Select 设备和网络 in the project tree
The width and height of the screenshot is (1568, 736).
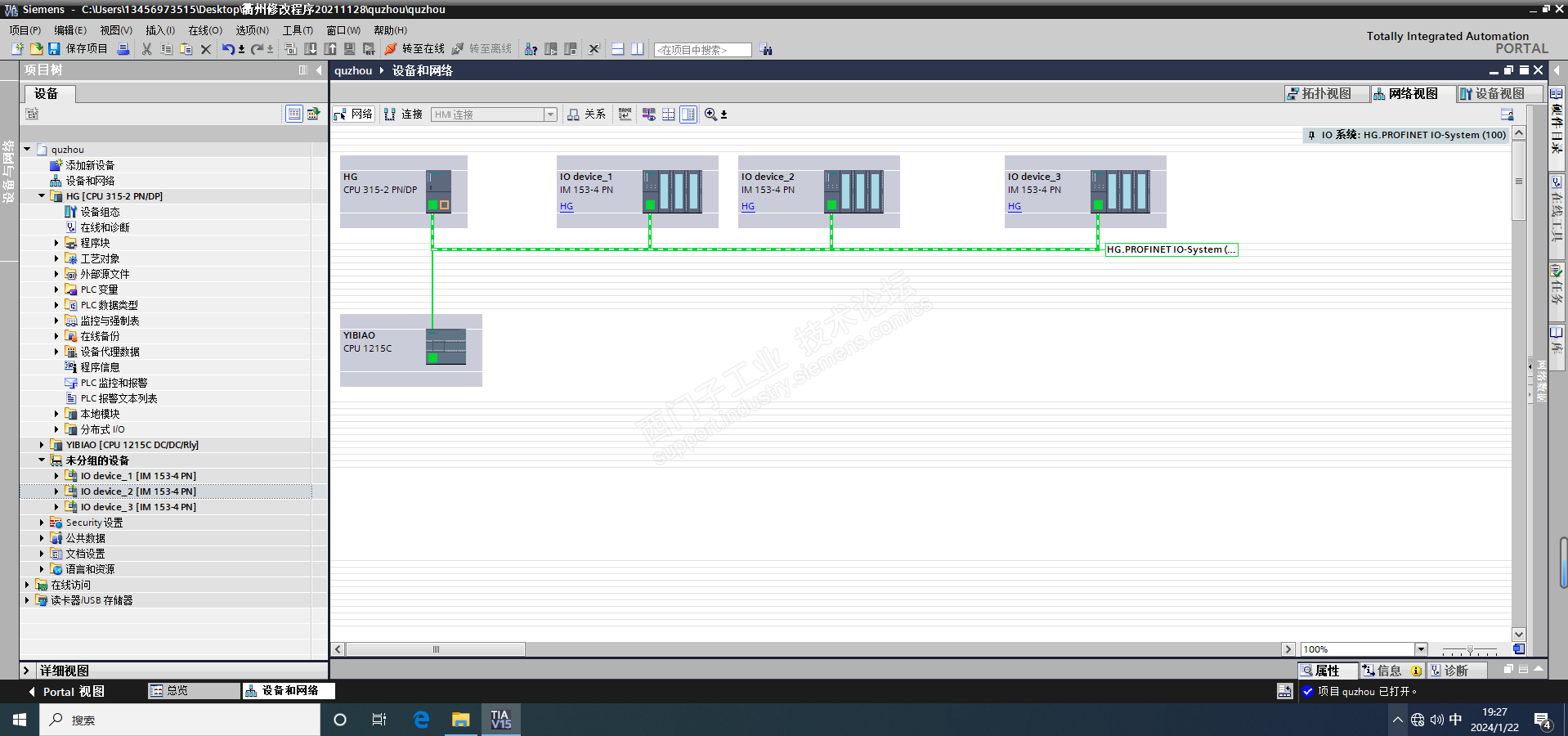(90, 181)
